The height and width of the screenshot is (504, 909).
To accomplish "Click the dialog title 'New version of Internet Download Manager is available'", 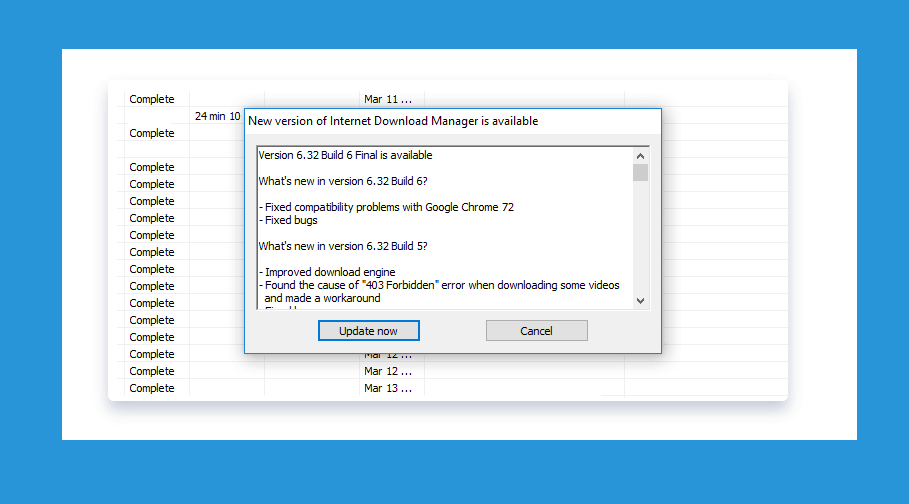I will pos(393,121).
